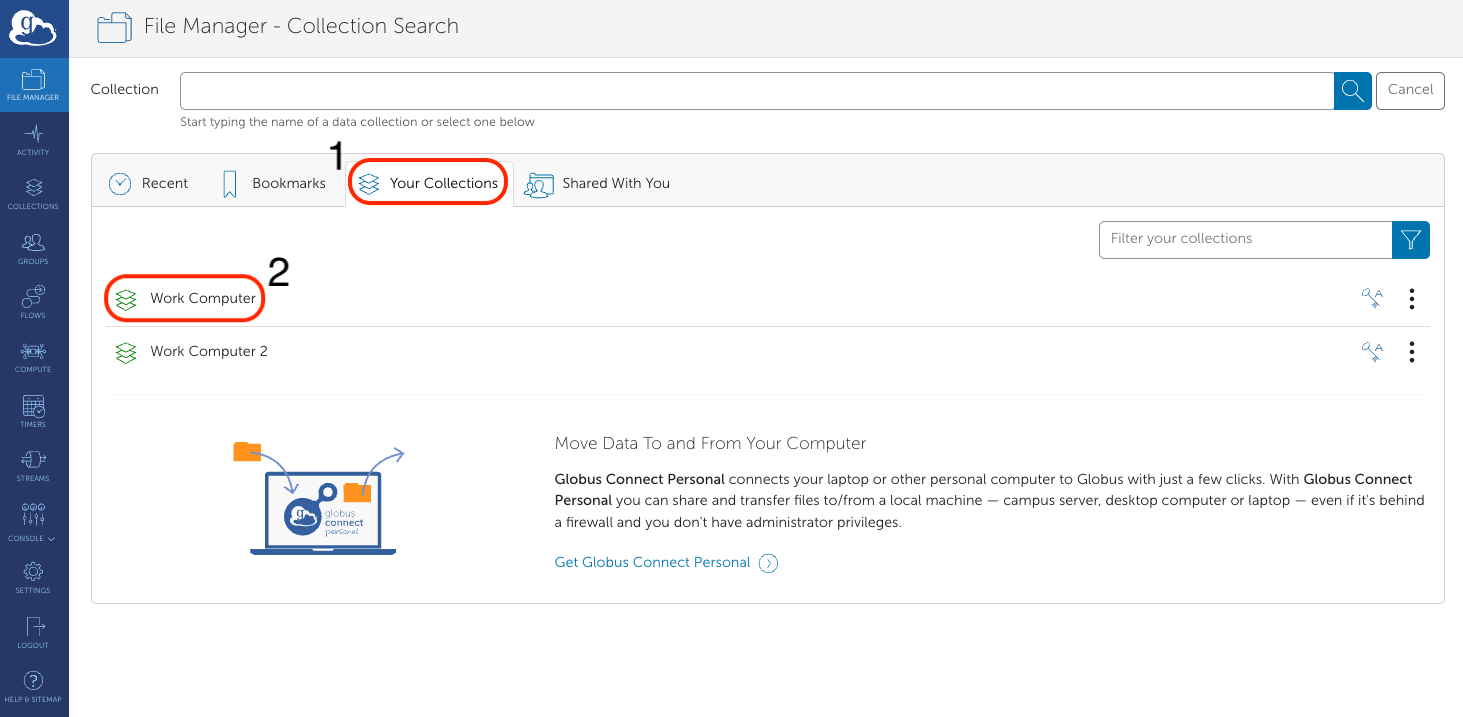
Task: Click the magnifier search button
Action: tap(1352, 90)
